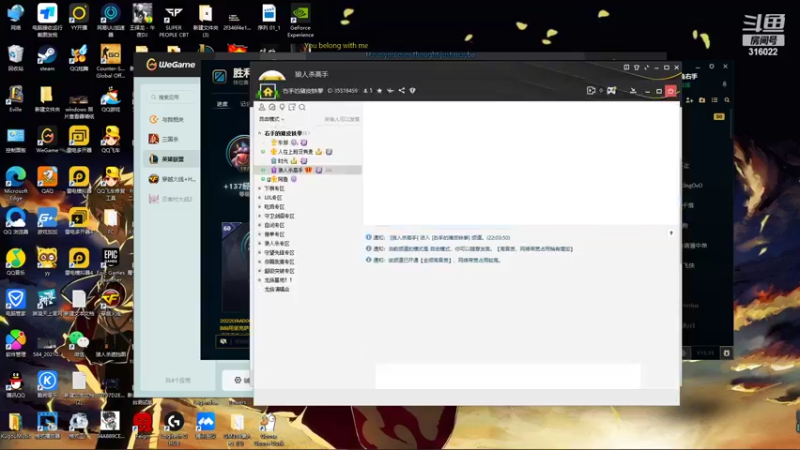
Task: Click the edit note icon in YY sidebar toolbar
Action: pos(292,107)
